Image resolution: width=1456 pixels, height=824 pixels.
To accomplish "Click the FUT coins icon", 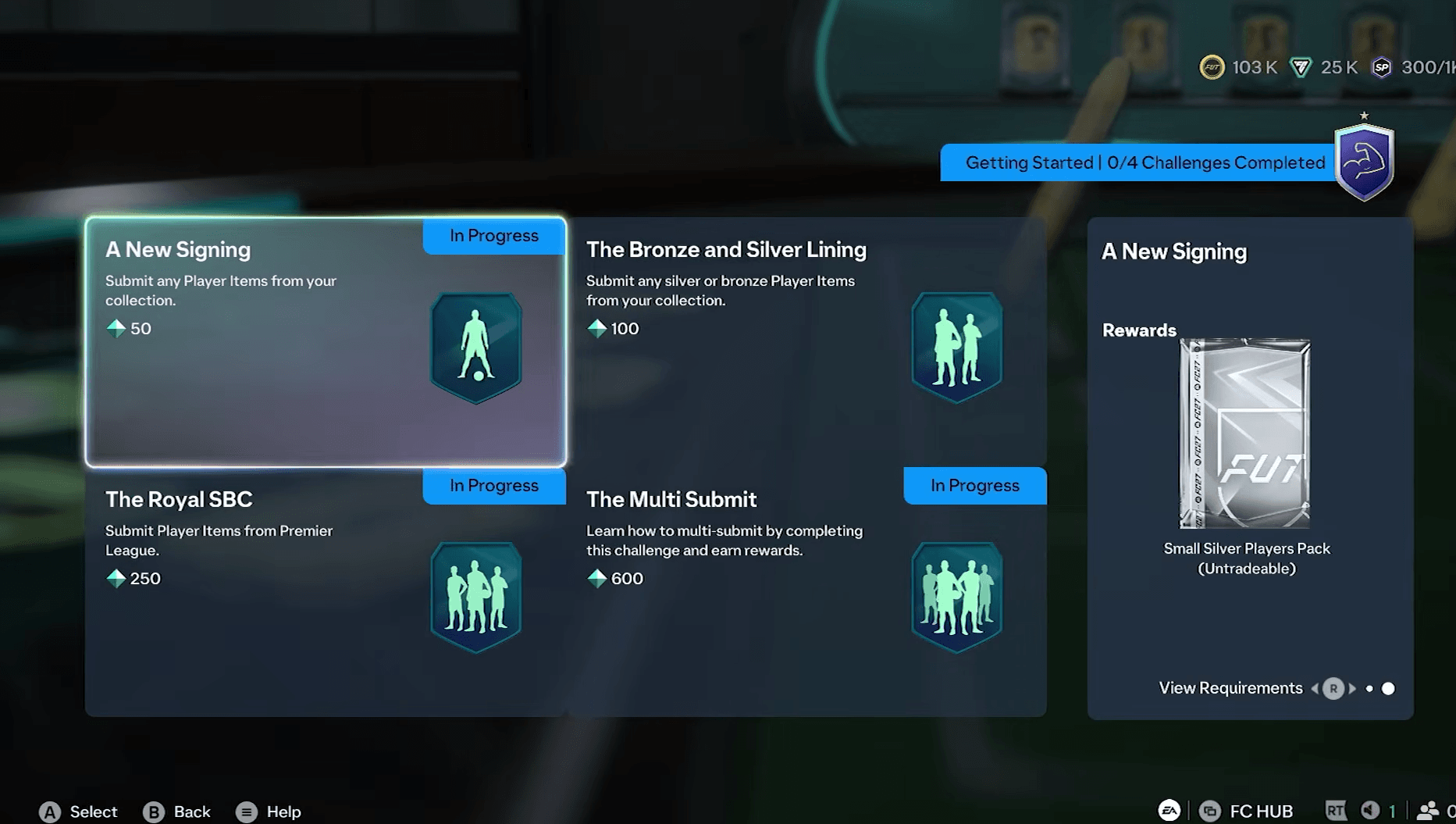I will pyautogui.click(x=1212, y=67).
